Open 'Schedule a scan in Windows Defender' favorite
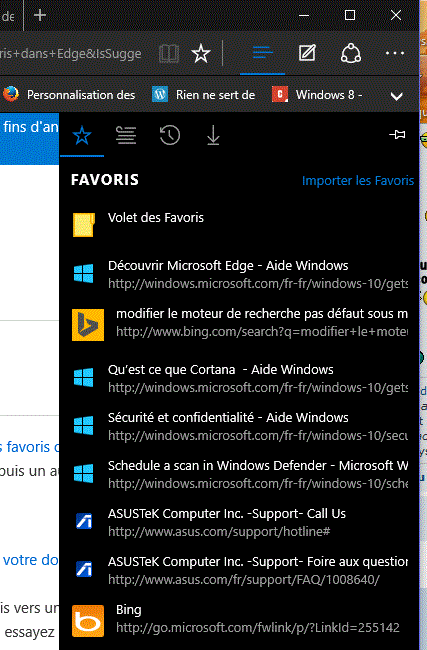The height and width of the screenshot is (650, 427). 239,474
